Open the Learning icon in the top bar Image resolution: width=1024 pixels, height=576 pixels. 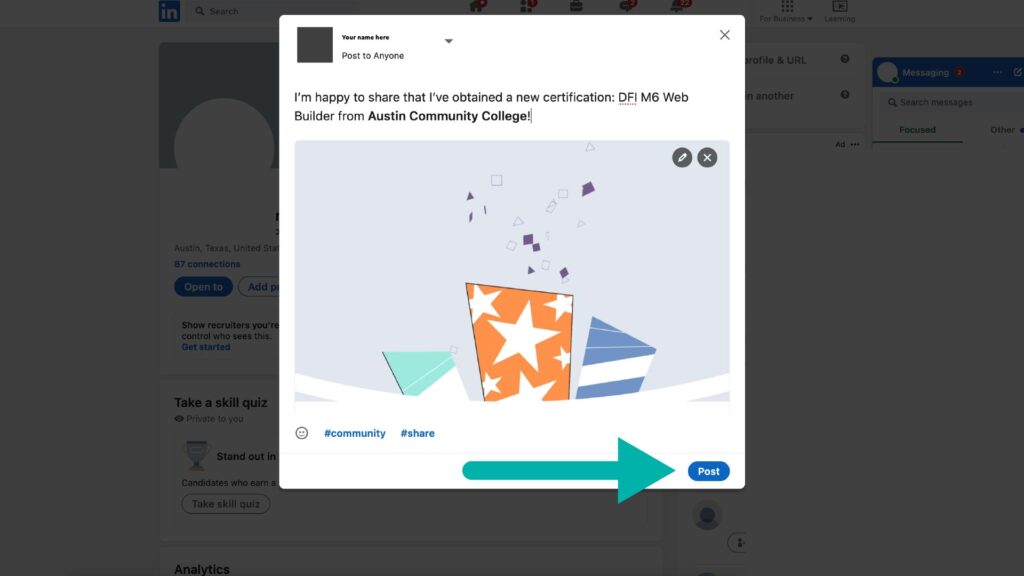click(x=840, y=7)
